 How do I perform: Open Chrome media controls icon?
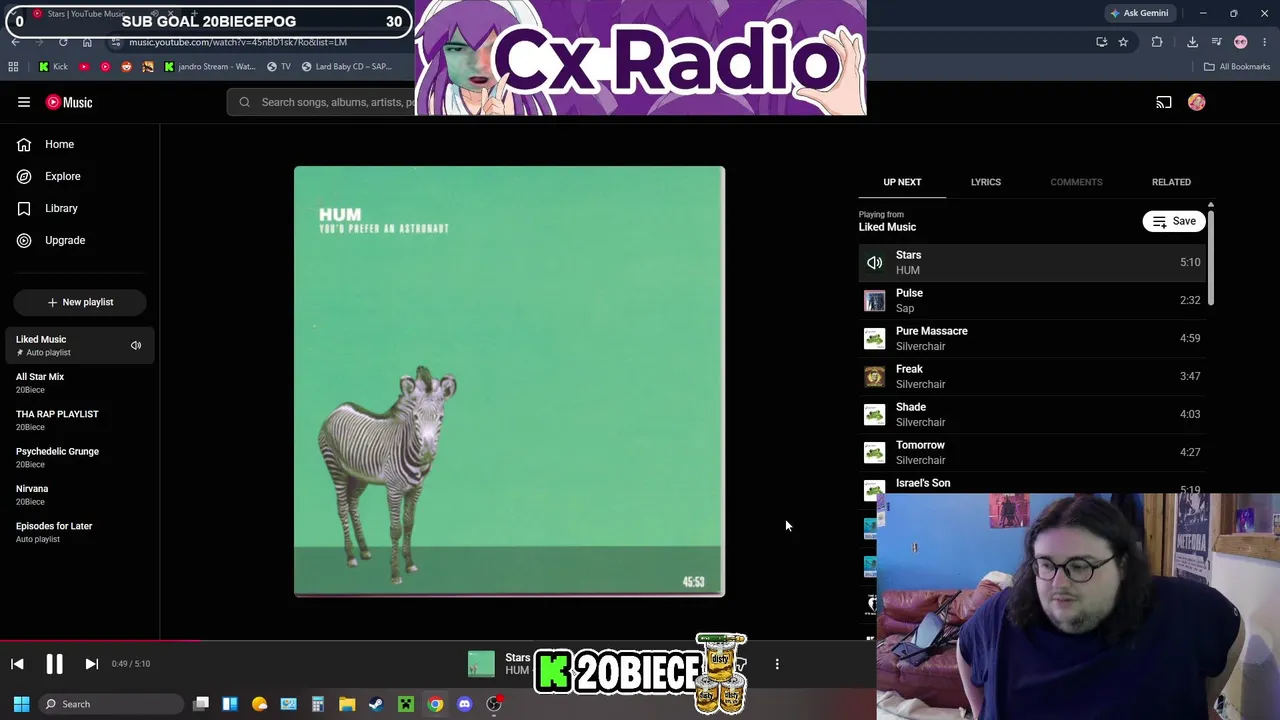pos(1217,42)
